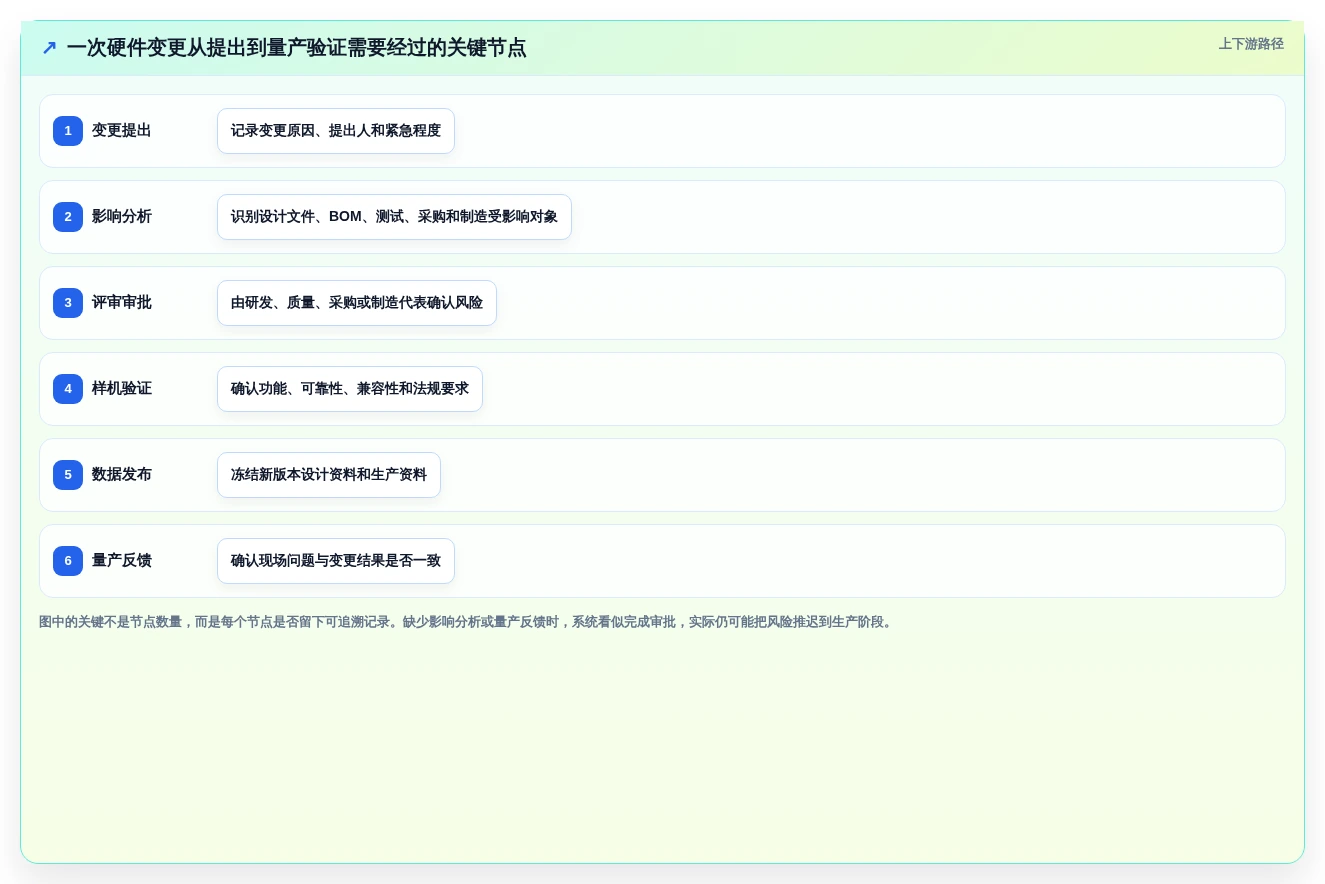Click the 记录变更原因、提出人和紧急程度 box

pos(336,131)
